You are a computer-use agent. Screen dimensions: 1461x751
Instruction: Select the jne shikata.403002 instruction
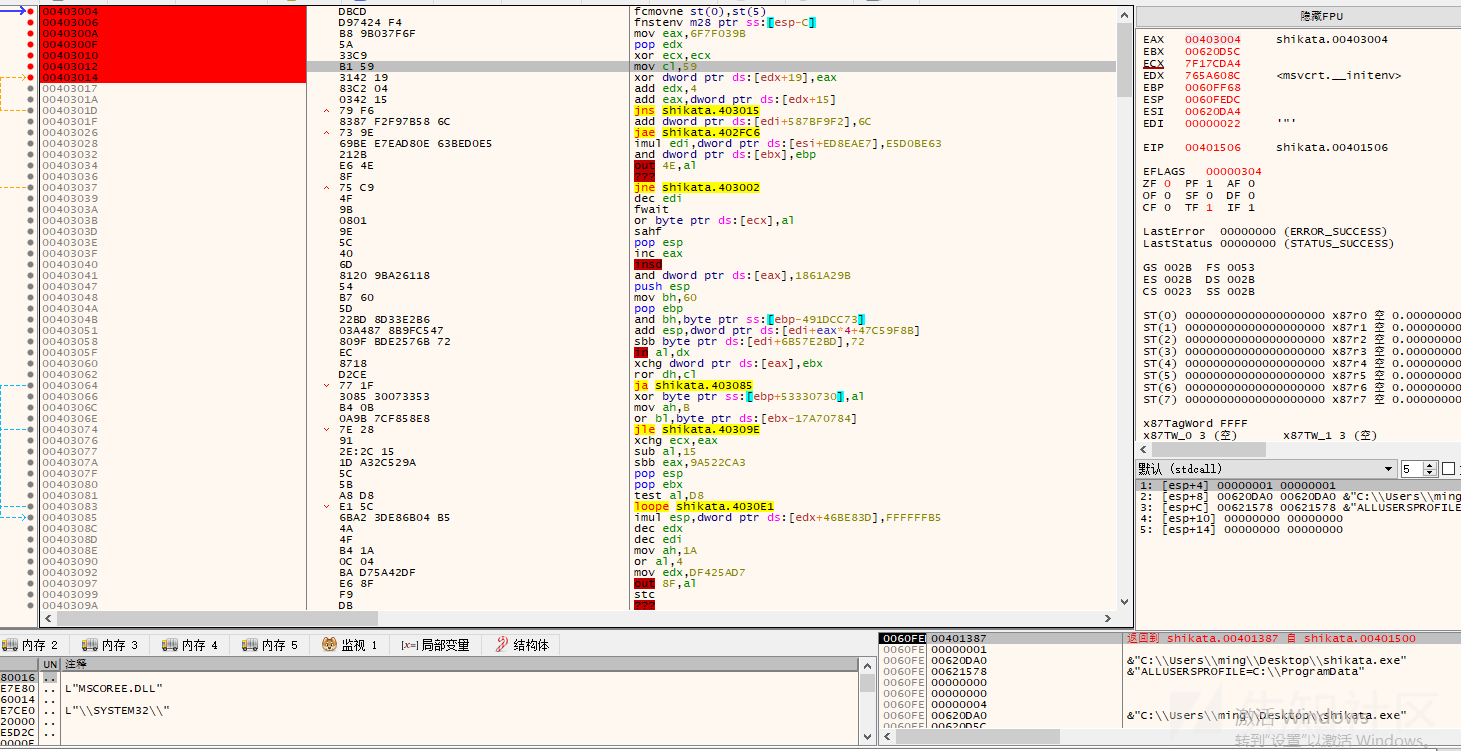pyautogui.click(x=696, y=187)
